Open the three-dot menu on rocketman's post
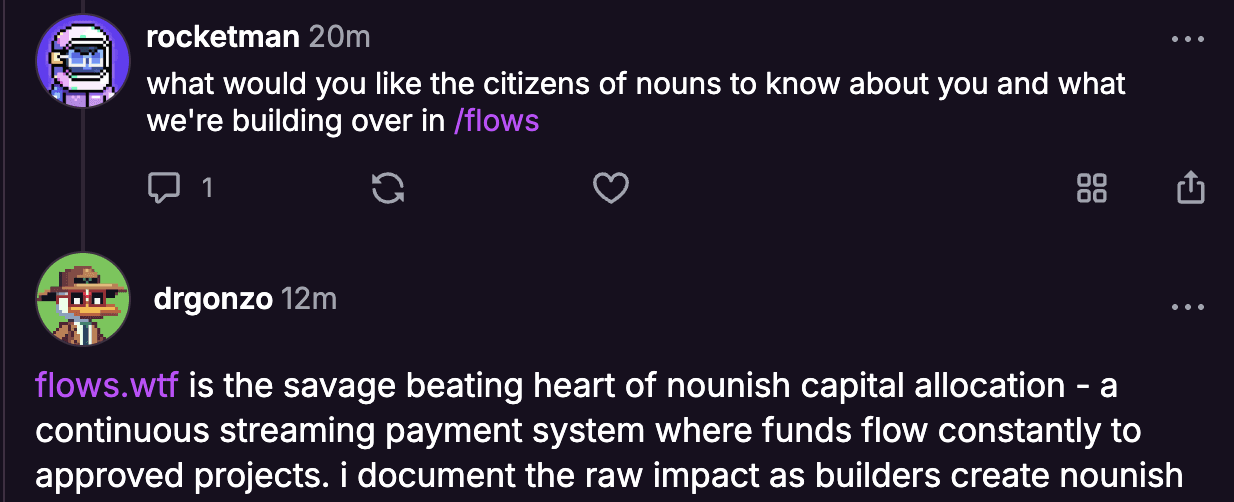 1188,39
